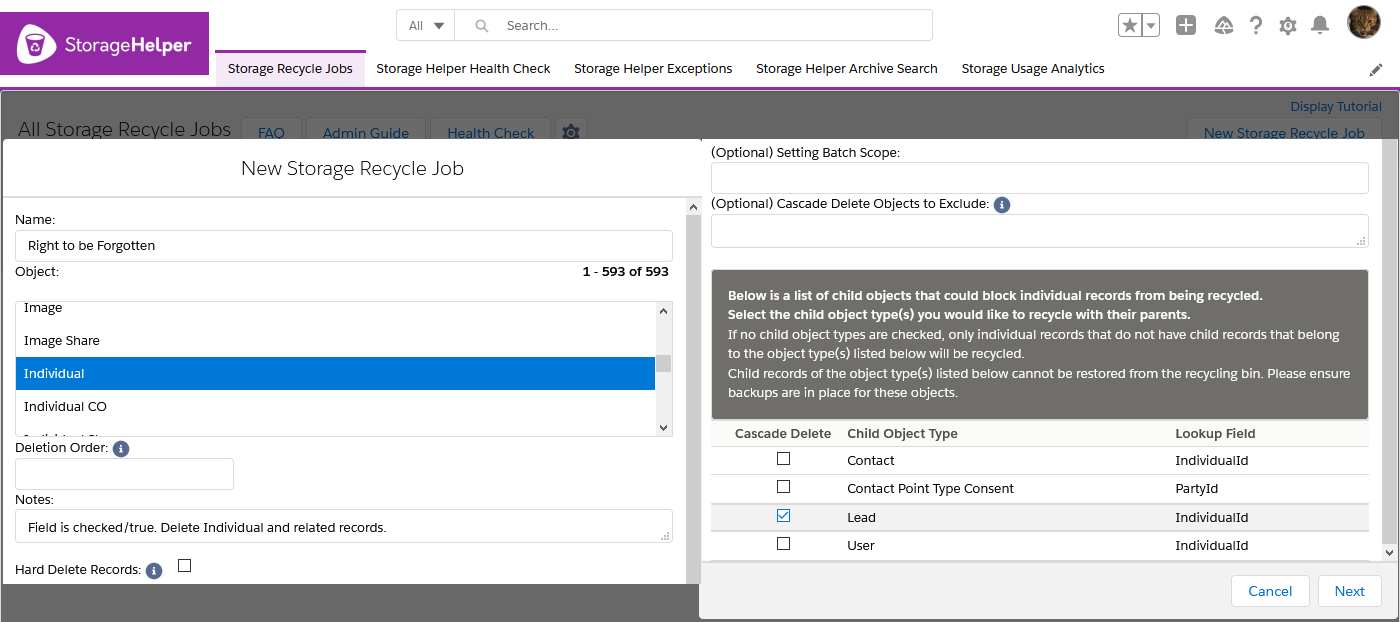Click the Cancel button

point(1270,591)
